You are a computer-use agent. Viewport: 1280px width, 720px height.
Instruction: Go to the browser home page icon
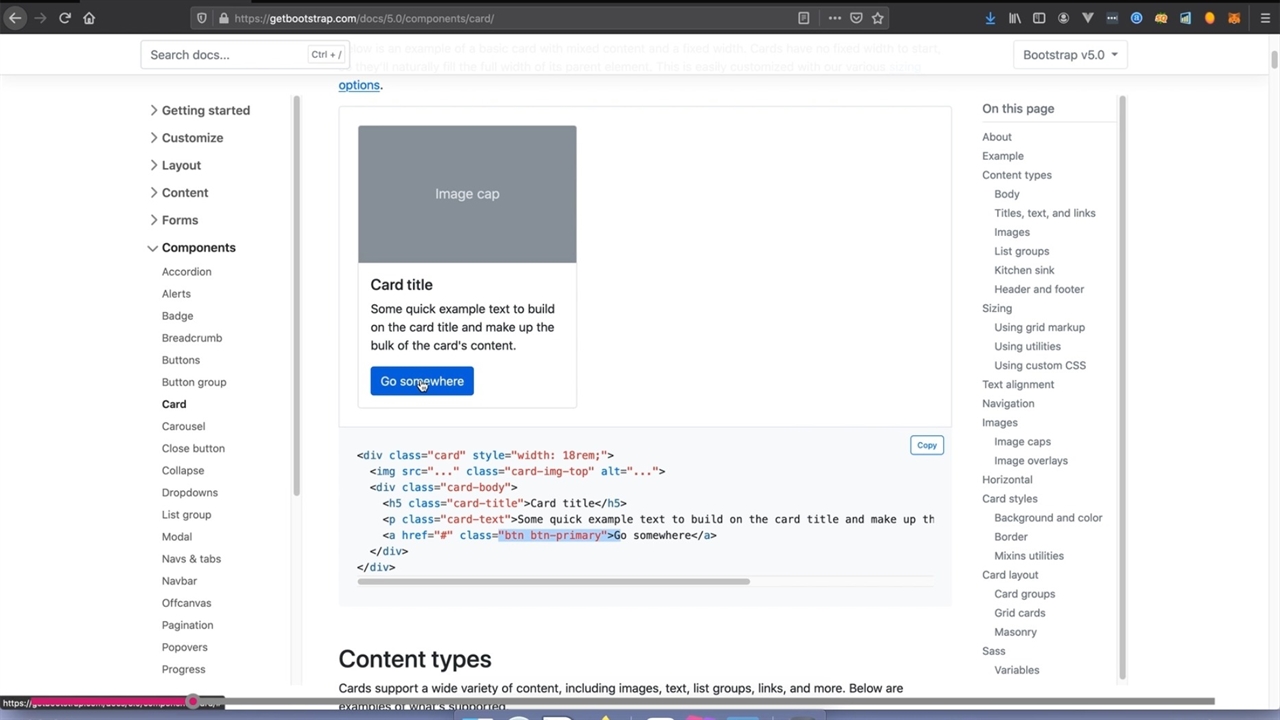click(x=89, y=18)
